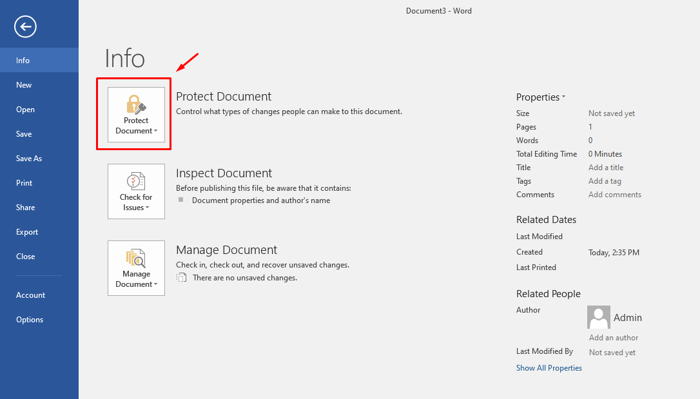The height and width of the screenshot is (399, 700).
Task: Open Word Options from sidebar
Action: pos(39,320)
